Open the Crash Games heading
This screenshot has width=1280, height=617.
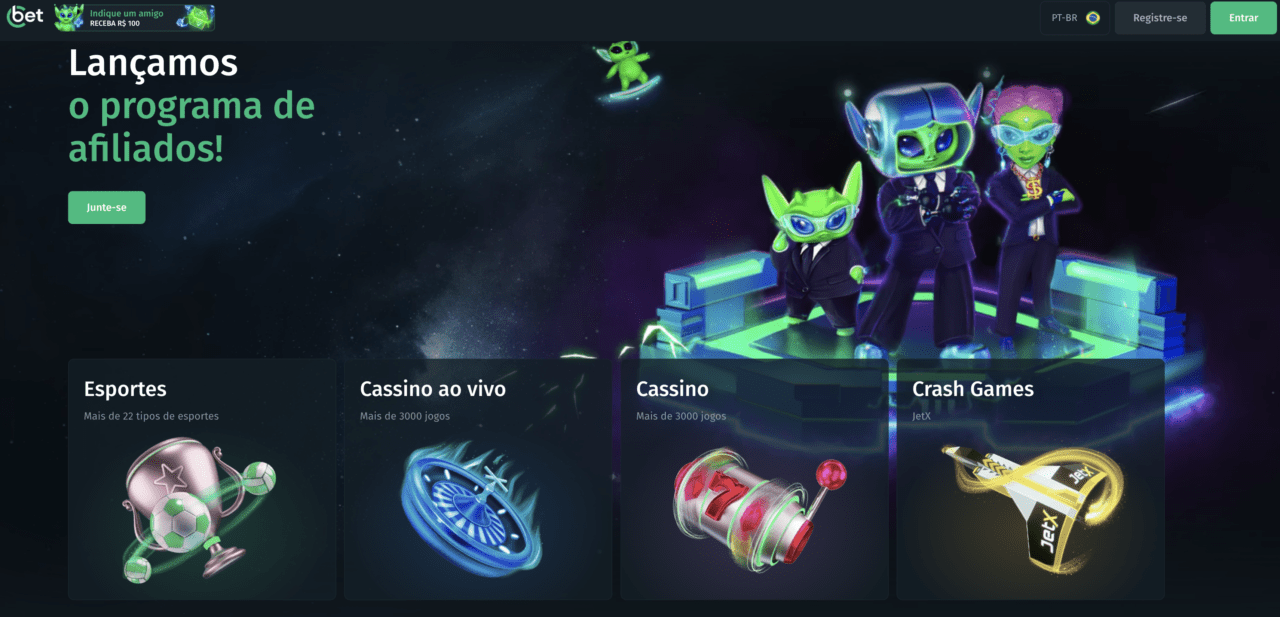pos(973,389)
